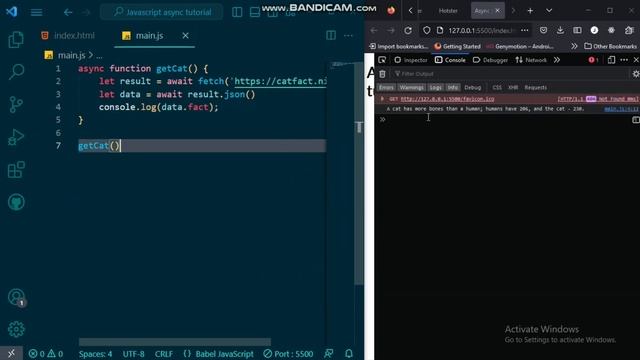
Task: Go back in VS Code editor history
Action: click(x=68, y=12)
